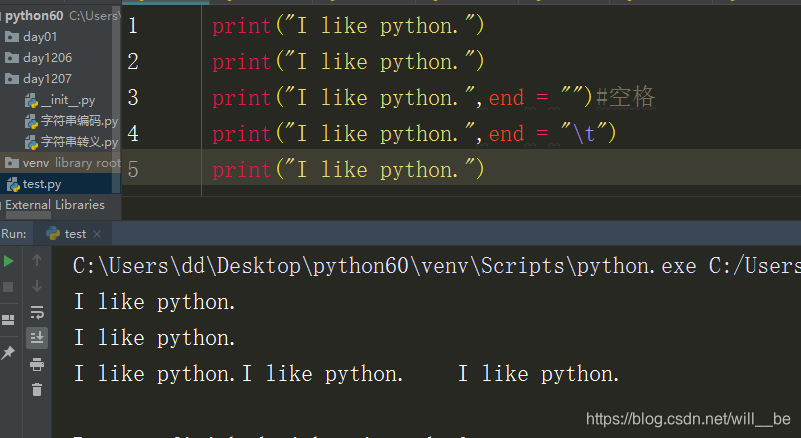Screen dimensions: 801x438
Task: Click line number 2 in gutter
Action: pos(133,62)
